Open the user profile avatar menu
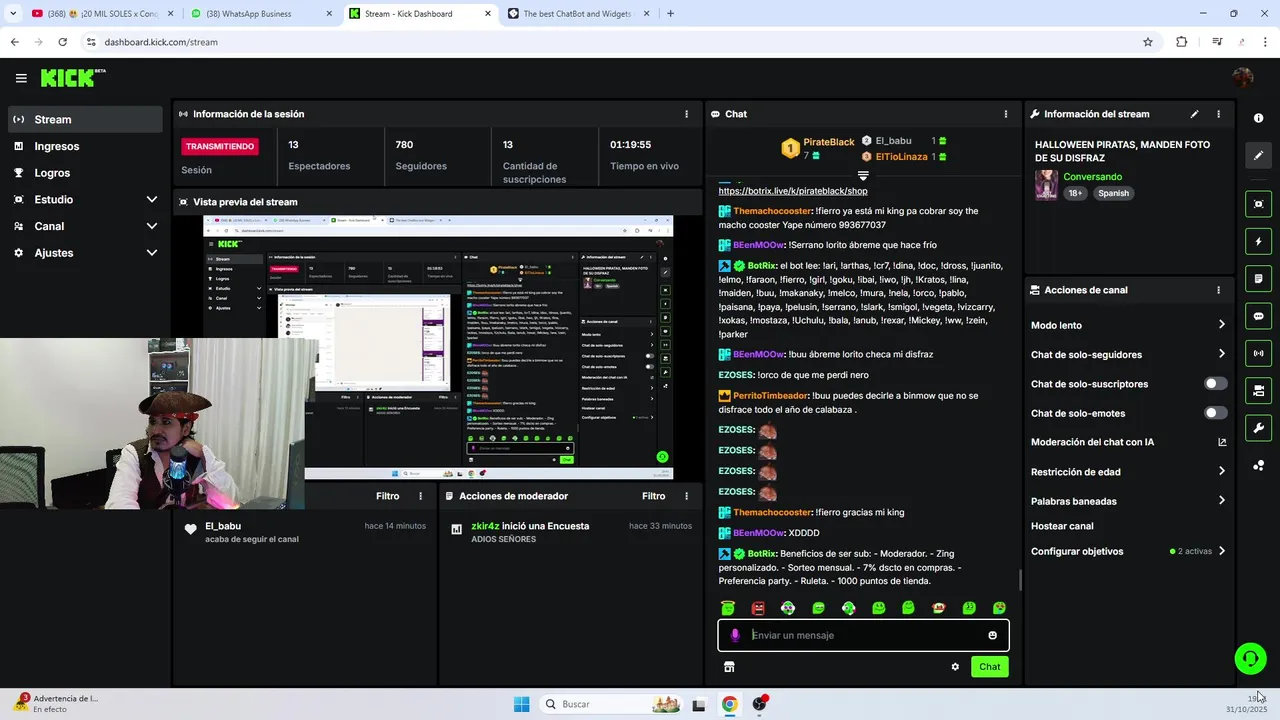Image resolution: width=1280 pixels, height=720 pixels. coord(1243,78)
